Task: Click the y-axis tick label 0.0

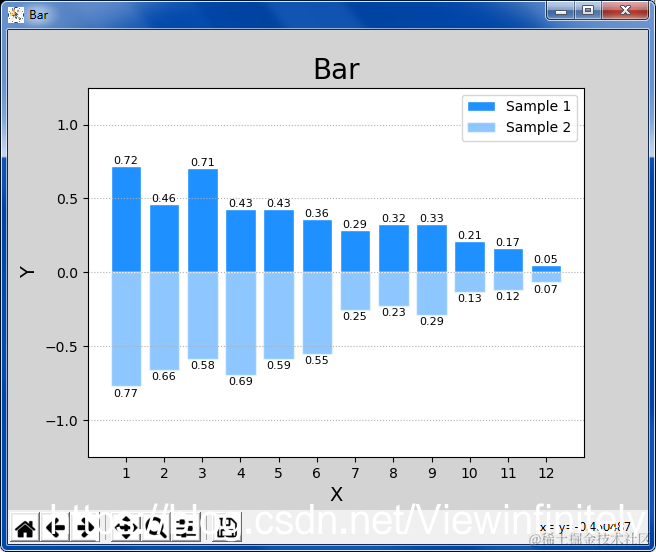Action: pos(67,273)
